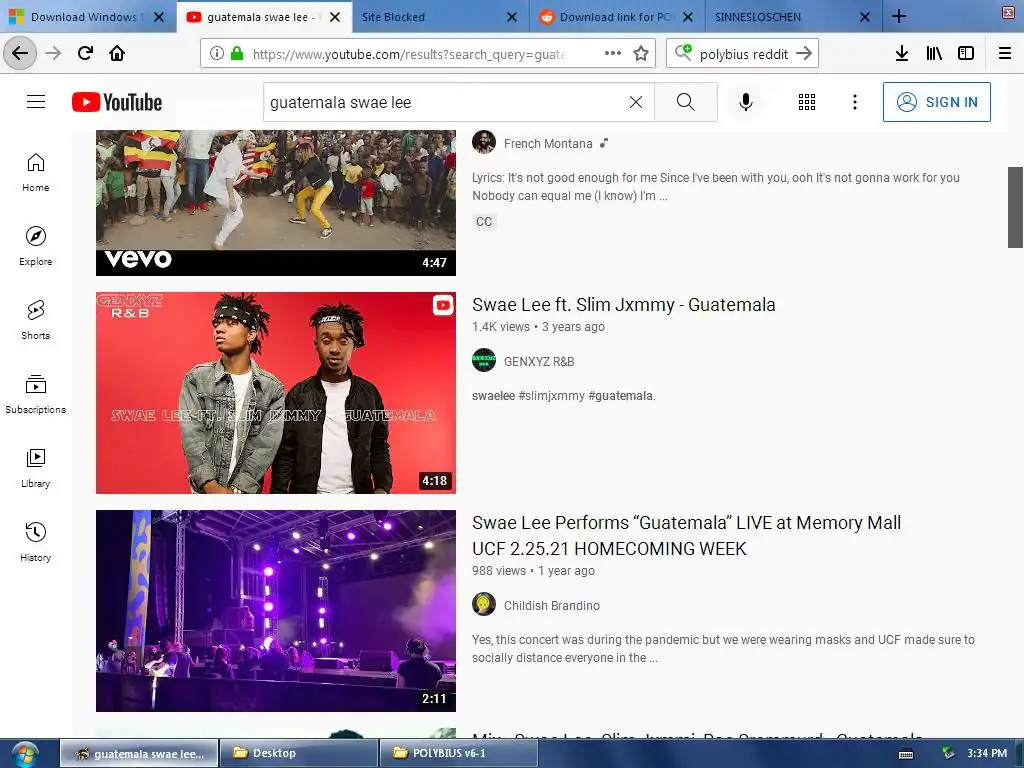This screenshot has height=768, width=1024.
Task: Go to YouTube home via logo
Action: pos(117,102)
